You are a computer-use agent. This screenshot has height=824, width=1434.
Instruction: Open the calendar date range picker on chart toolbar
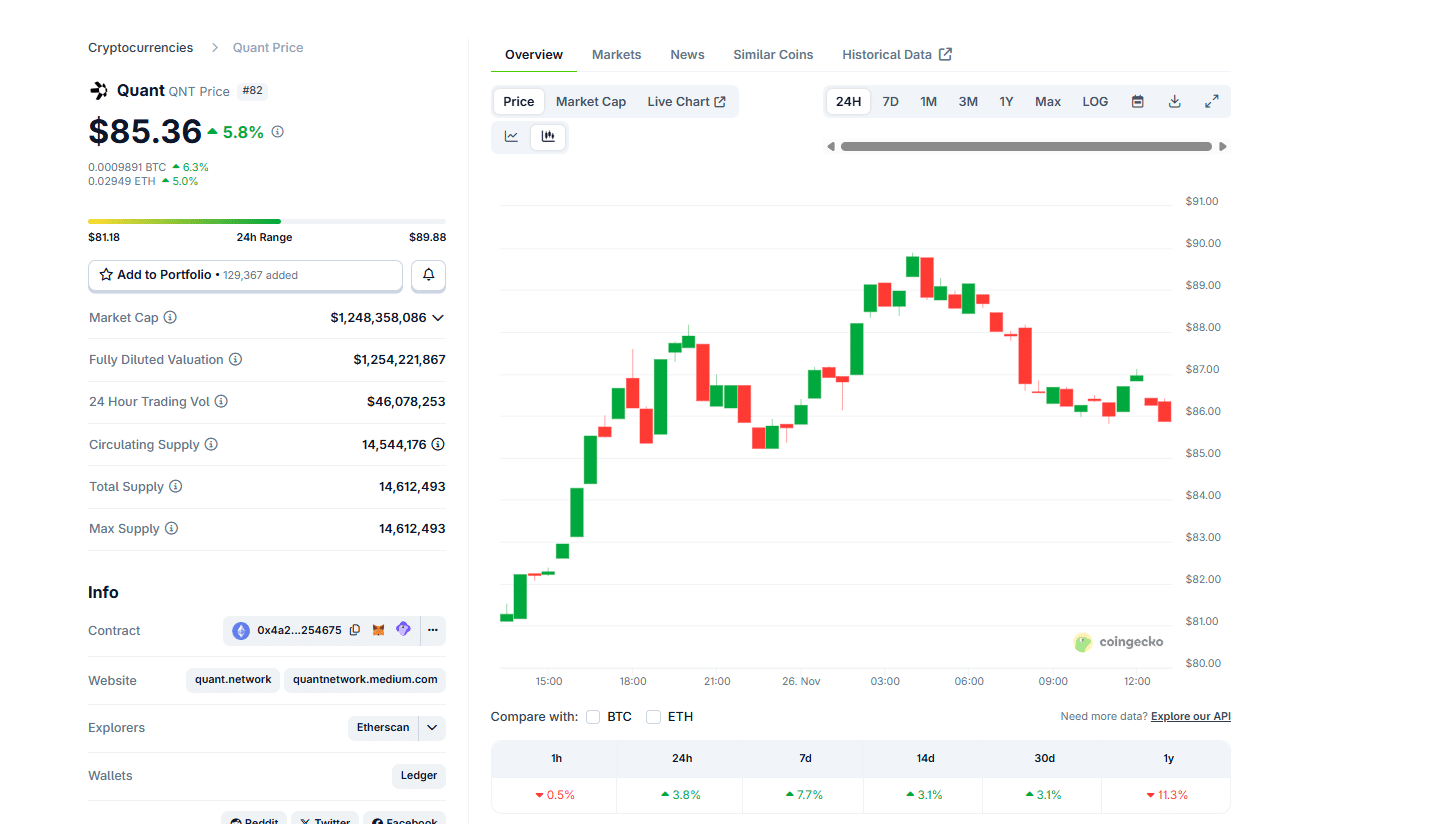[x=1137, y=101]
